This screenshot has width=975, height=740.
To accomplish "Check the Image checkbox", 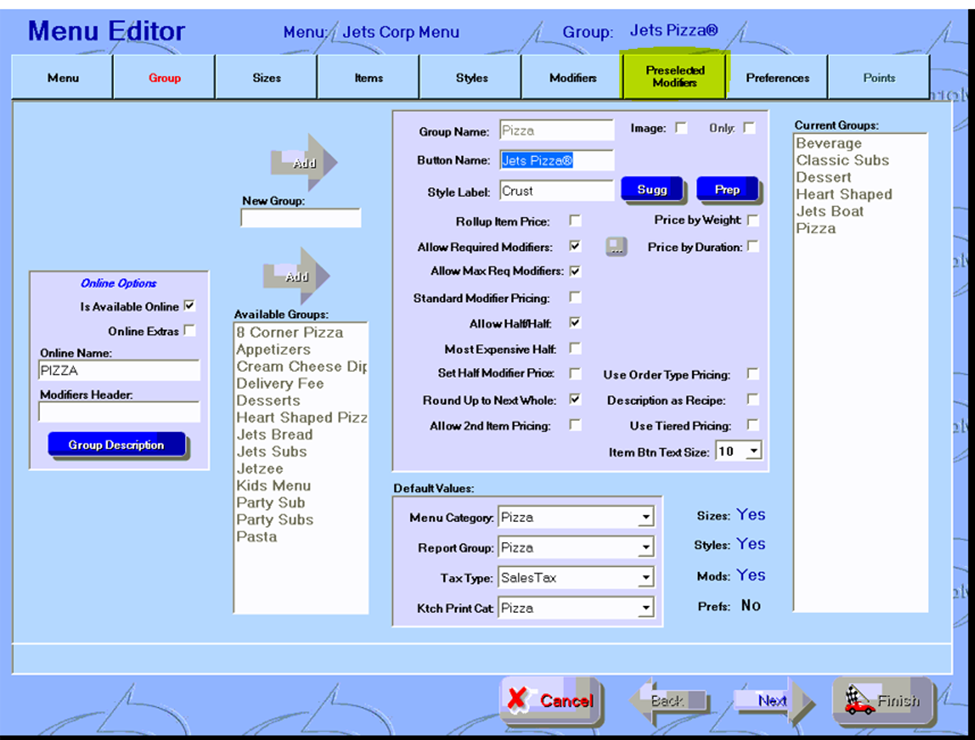I will pos(682,127).
